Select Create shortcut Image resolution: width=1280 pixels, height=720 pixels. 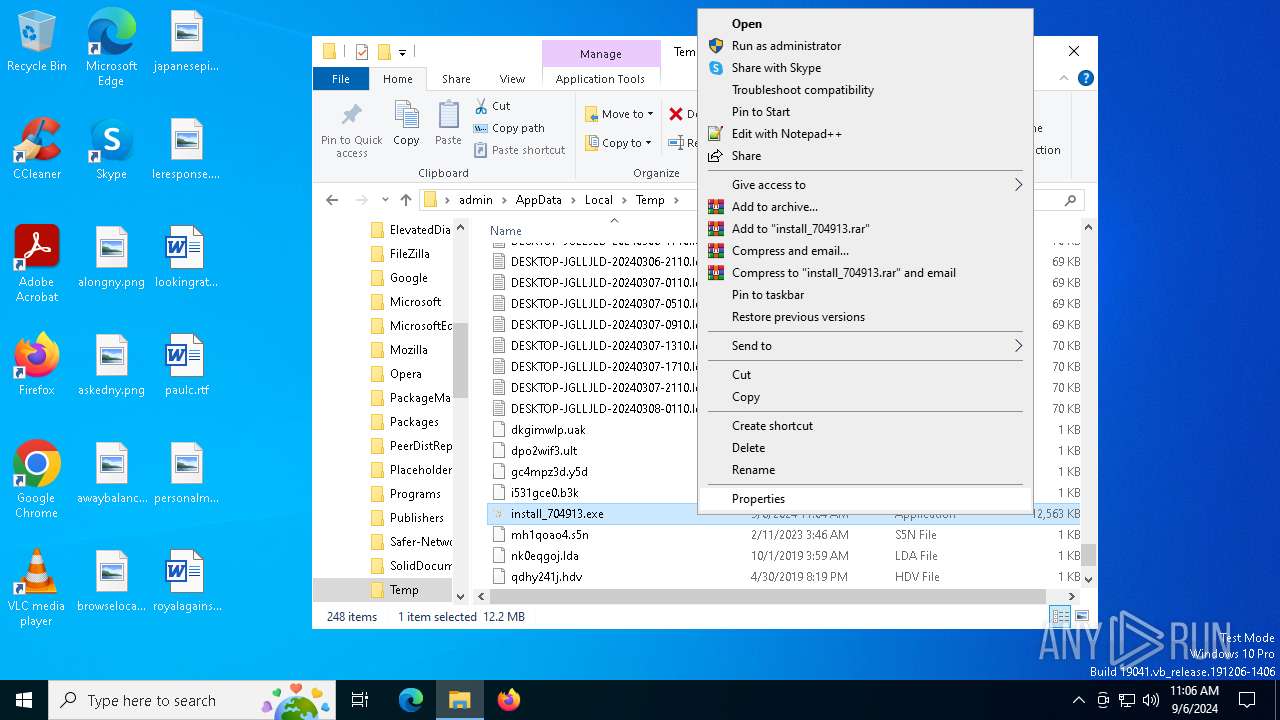865,425
